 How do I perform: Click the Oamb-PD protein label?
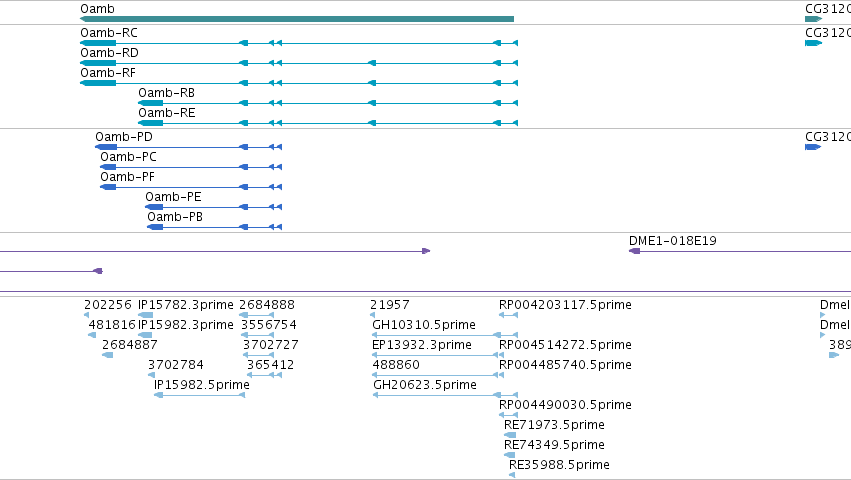click(124, 137)
